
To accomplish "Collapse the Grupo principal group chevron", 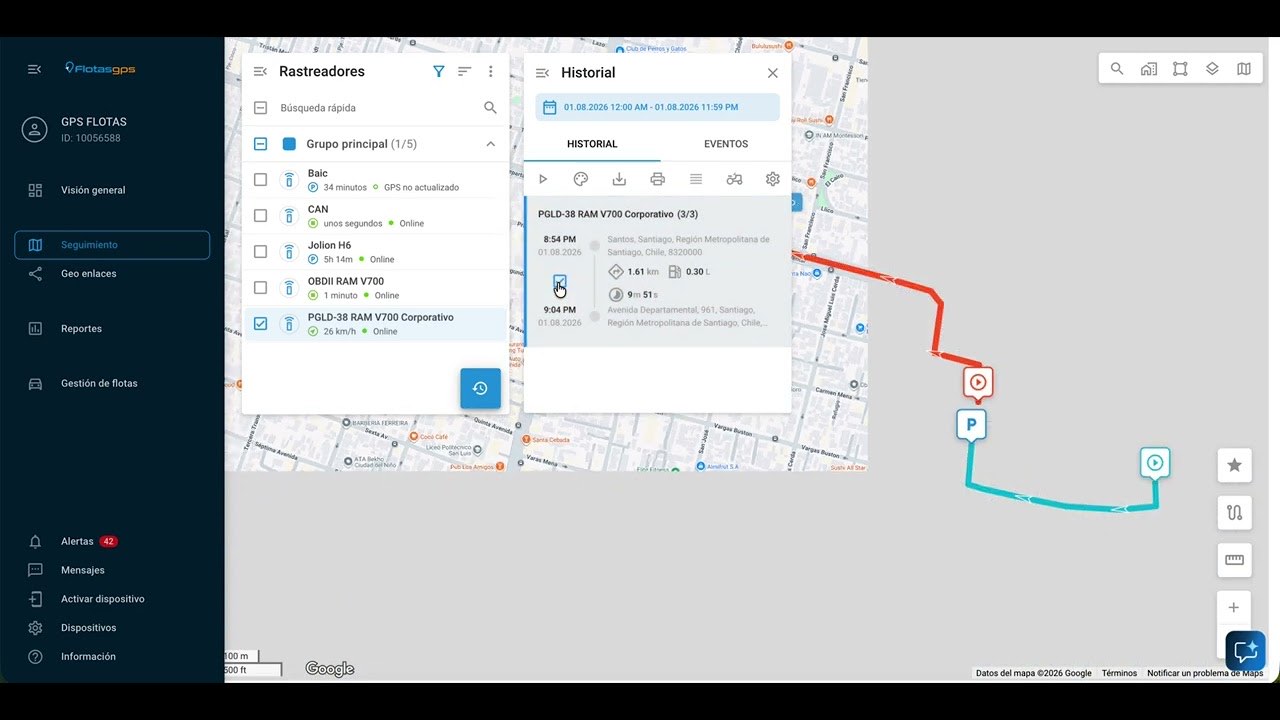I will pyautogui.click(x=490, y=144).
